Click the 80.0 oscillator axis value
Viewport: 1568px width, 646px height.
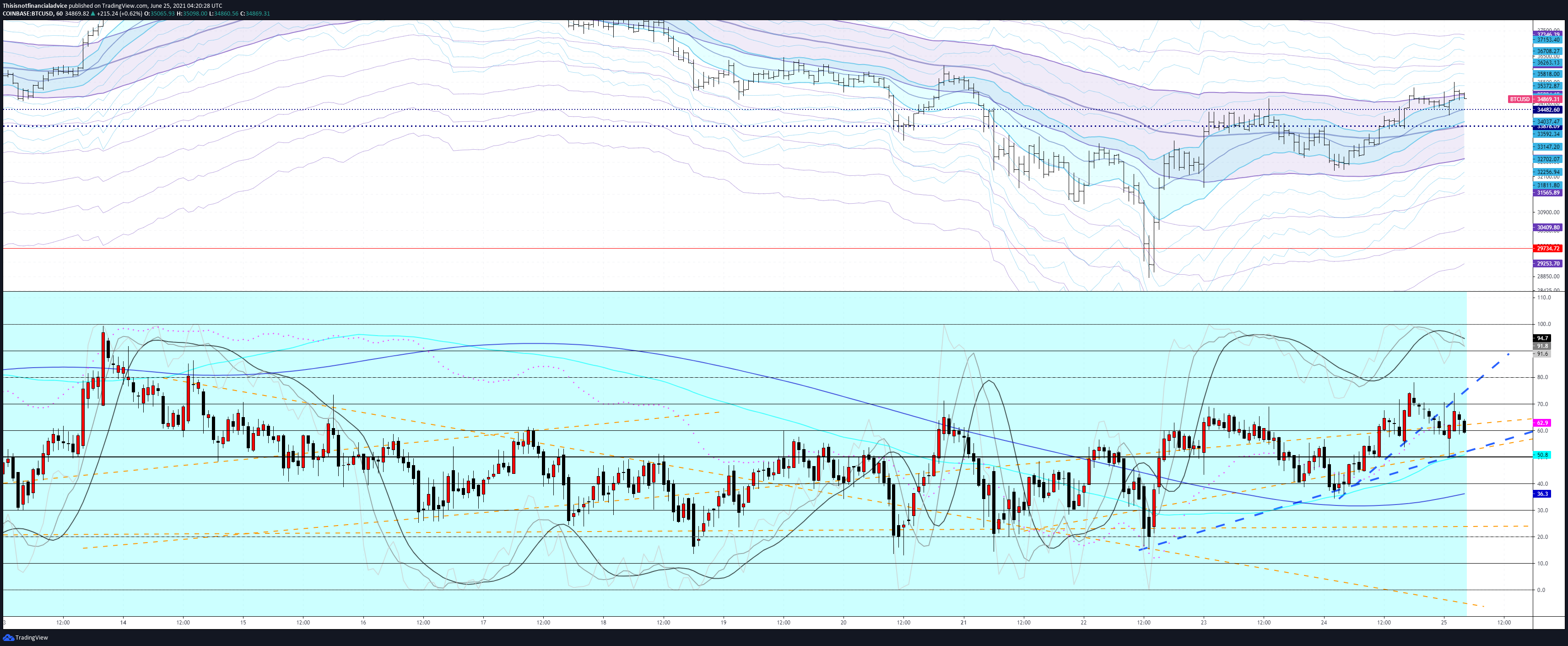click(1542, 378)
